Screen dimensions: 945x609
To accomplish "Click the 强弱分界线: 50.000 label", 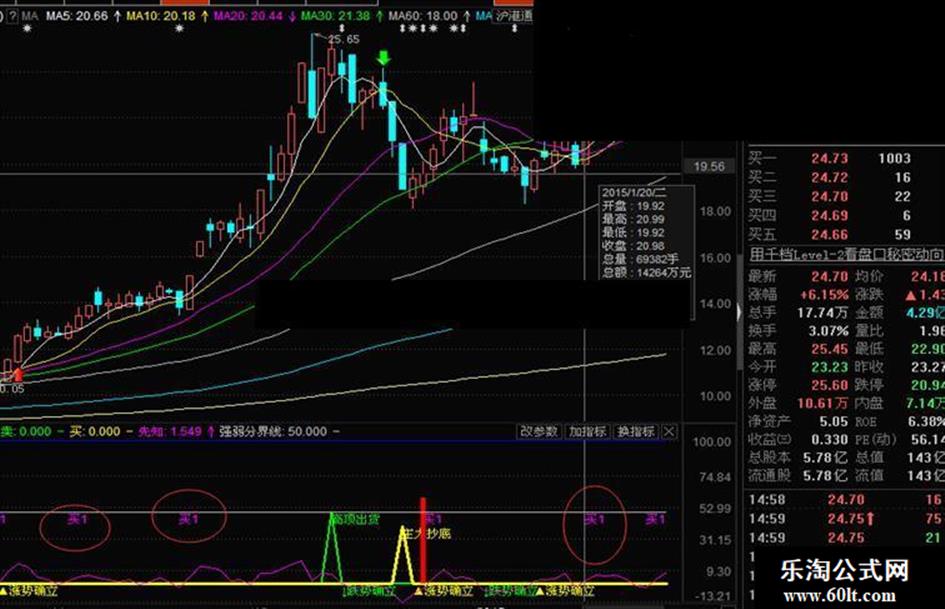I will (x=274, y=432).
